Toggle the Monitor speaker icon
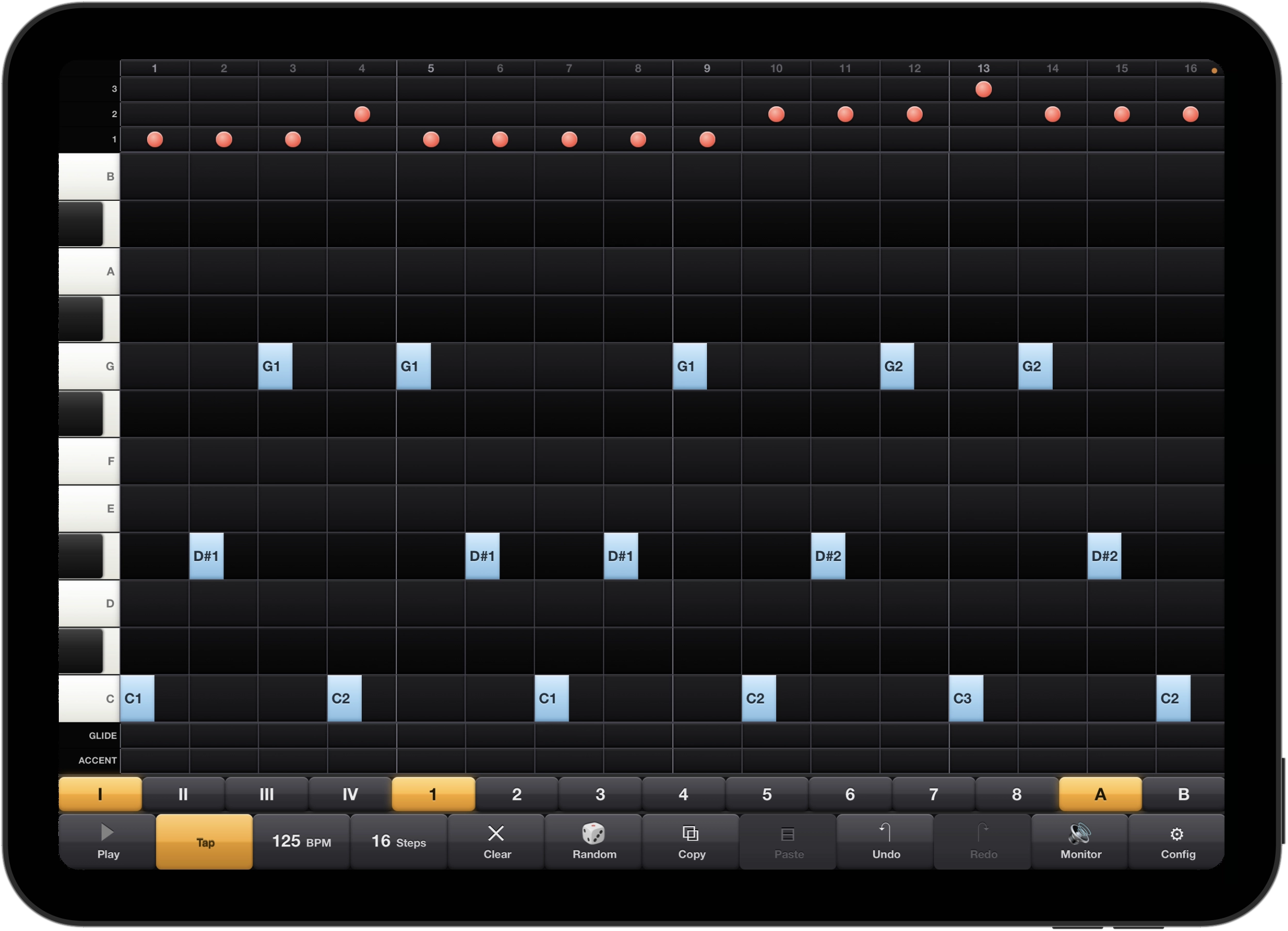The height and width of the screenshot is (931, 1288). [x=1080, y=833]
